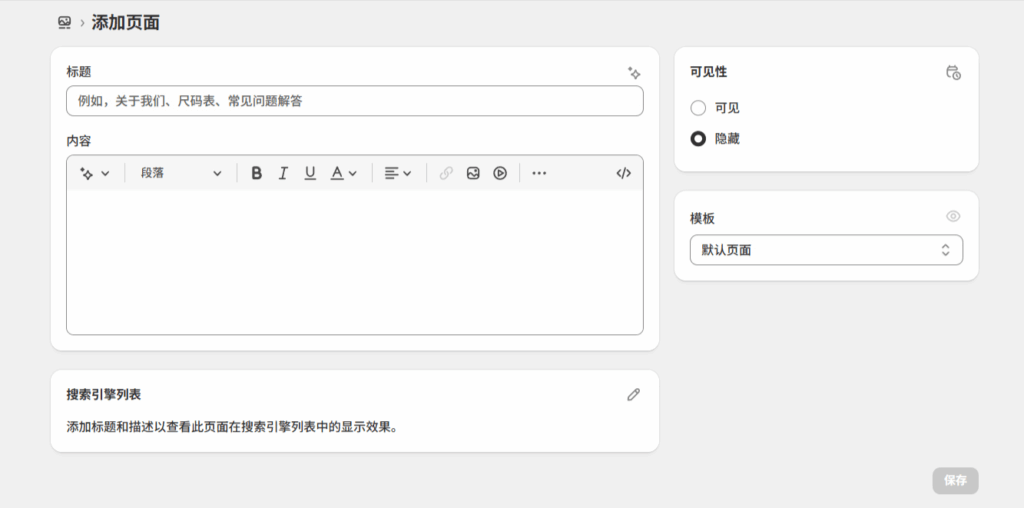The width and height of the screenshot is (1024, 508).
Task: Edit 搜索引擎列表 with pencil icon
Action: tap(633, 395)
